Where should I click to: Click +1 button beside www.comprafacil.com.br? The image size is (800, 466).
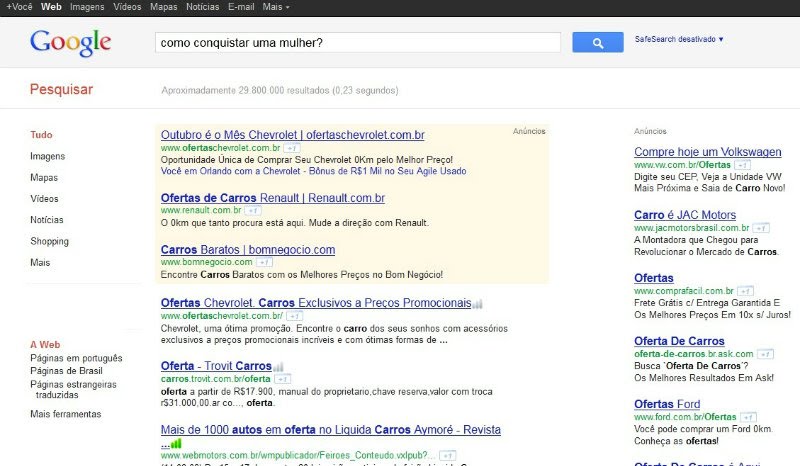click(x=745, y=291)
